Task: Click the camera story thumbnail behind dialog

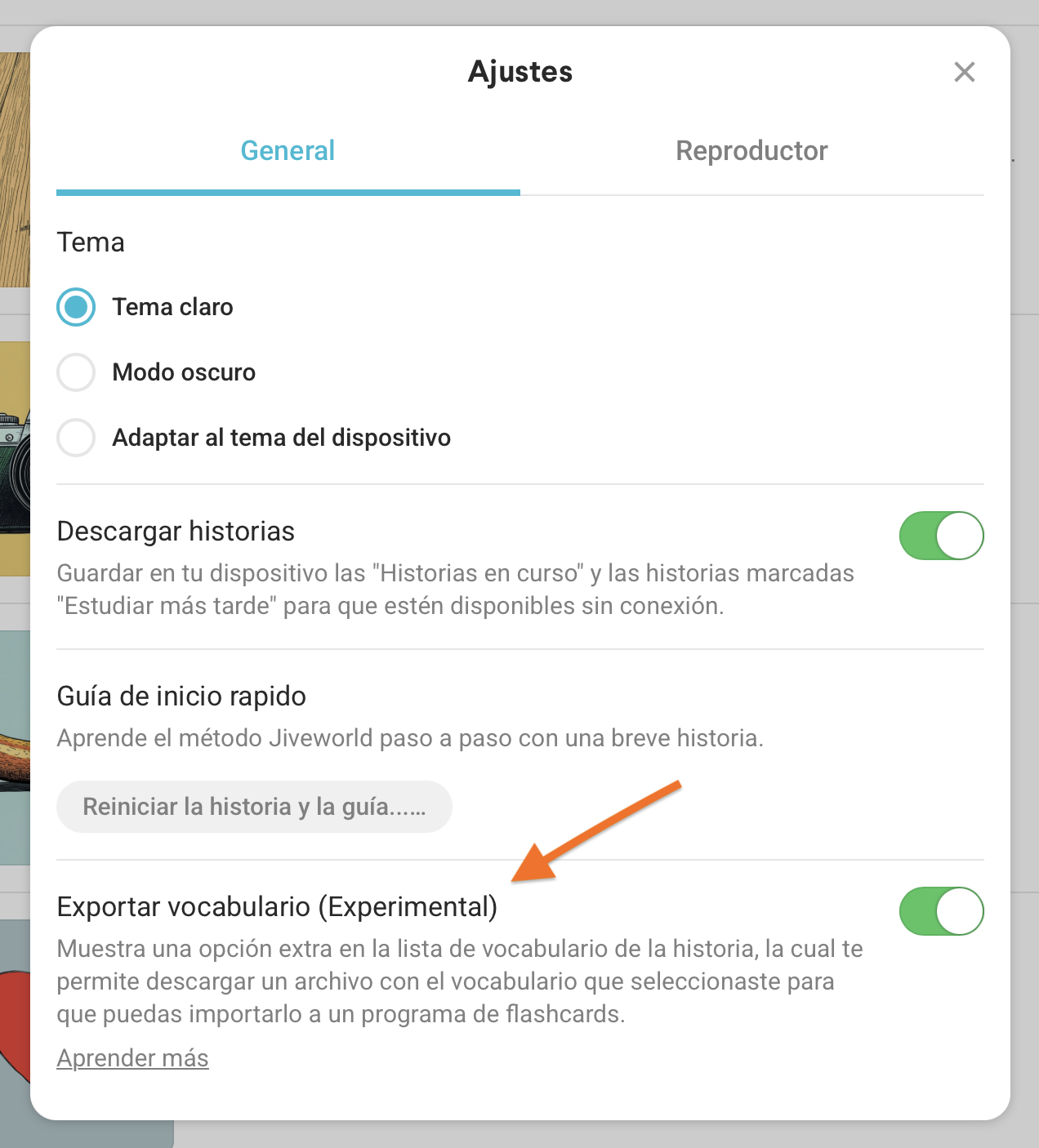Action: (x=15, y=459)
